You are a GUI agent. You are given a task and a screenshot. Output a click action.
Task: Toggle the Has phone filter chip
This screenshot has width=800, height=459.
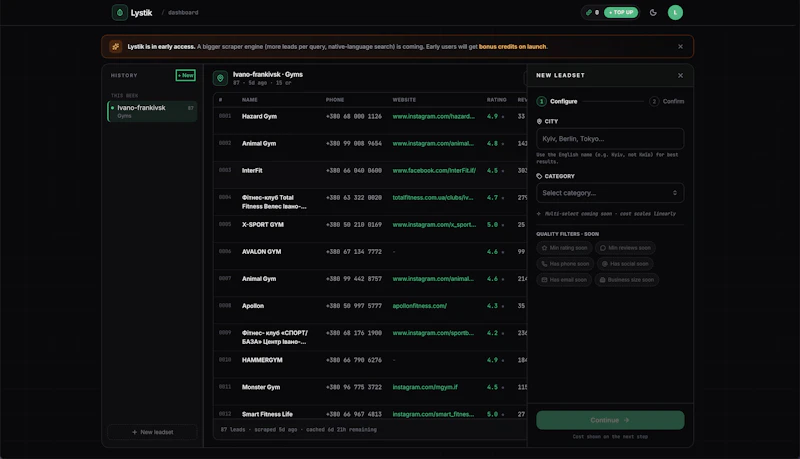tap(565, 264)
